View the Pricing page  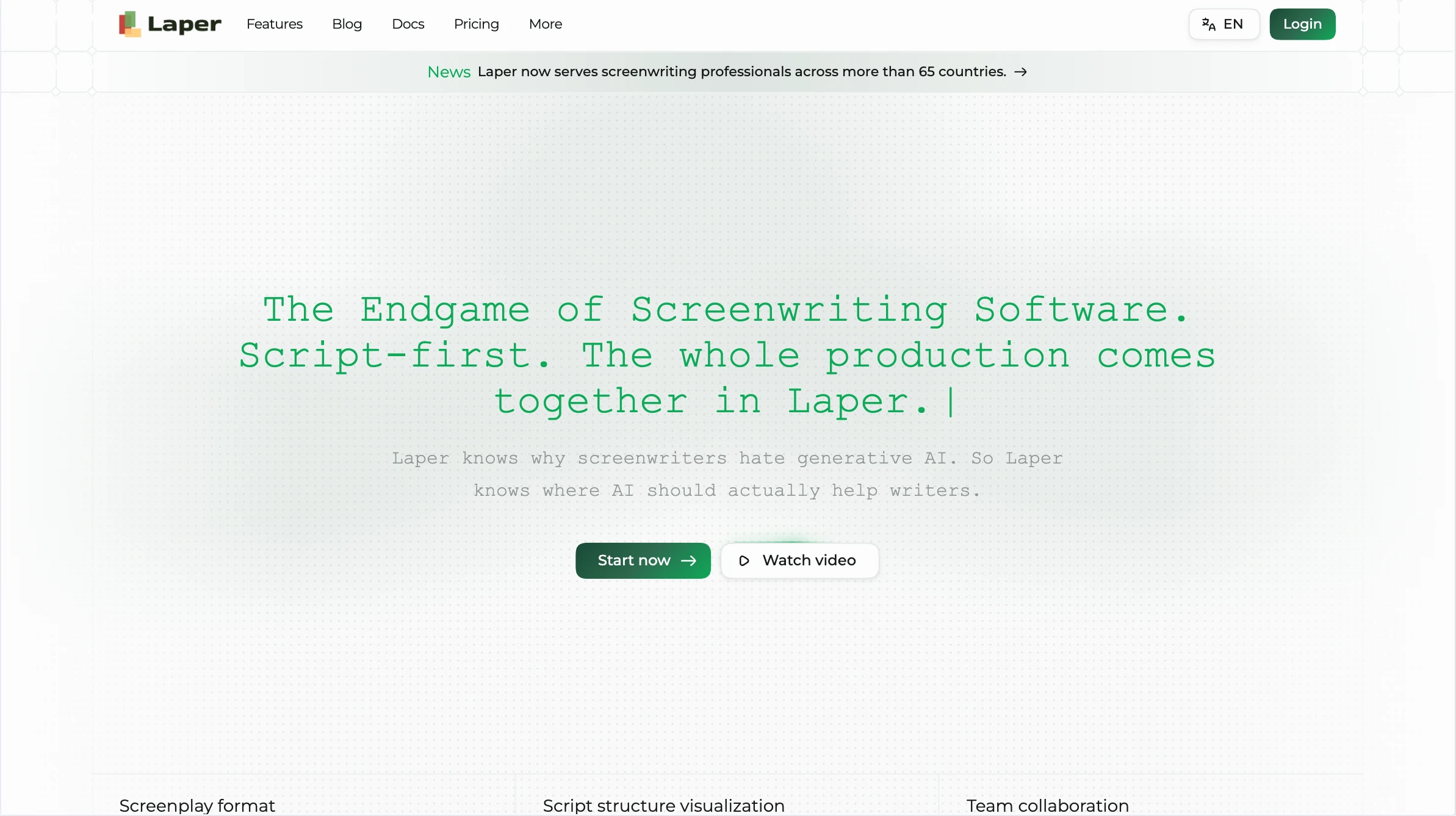(x=477, y=24)
